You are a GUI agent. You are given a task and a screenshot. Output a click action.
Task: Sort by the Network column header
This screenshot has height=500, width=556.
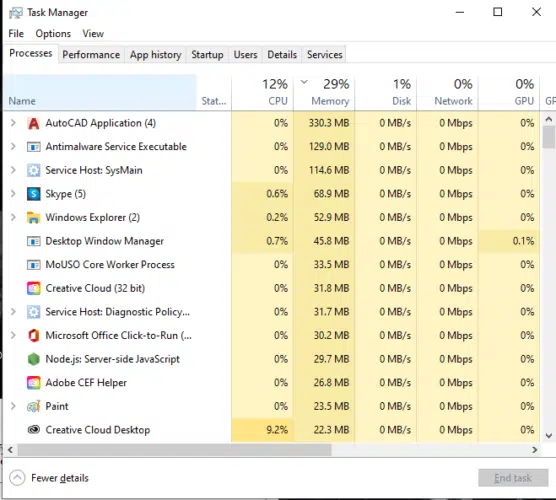point(447,93)
